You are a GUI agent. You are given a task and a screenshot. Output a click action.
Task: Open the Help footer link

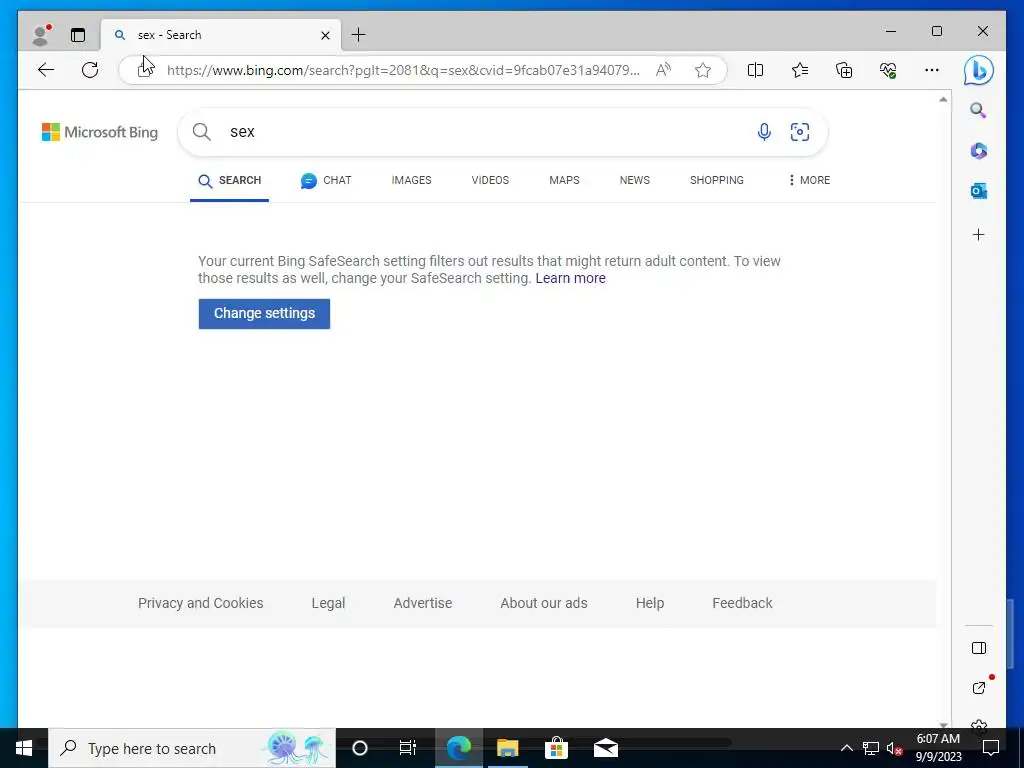(x=650, y=603)
